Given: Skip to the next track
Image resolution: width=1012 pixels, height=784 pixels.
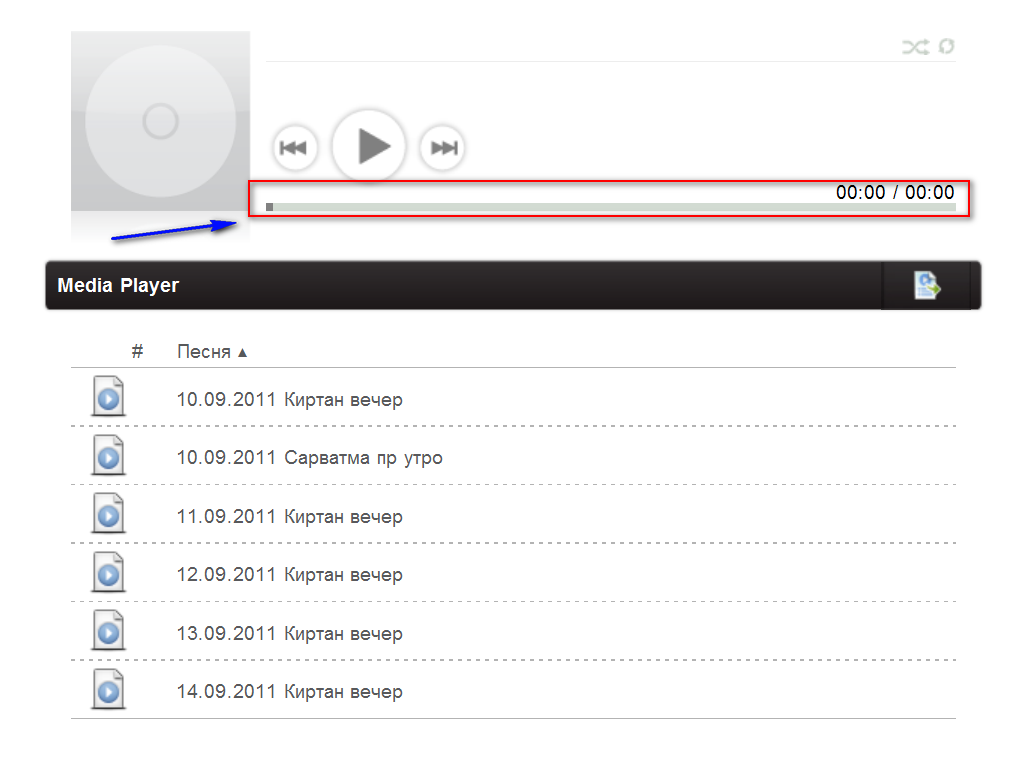Looking at the screenshot, I should (442, 148).
